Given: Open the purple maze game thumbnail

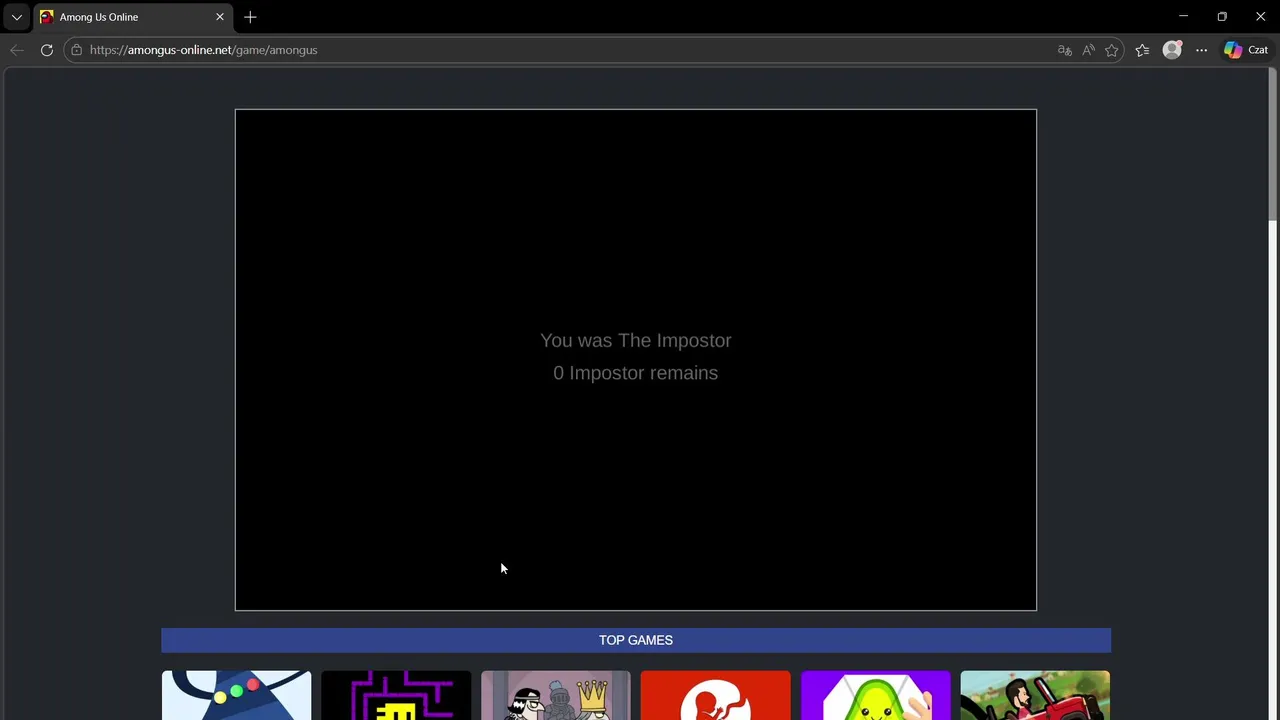Looking at the screenshot, I should [x=396, y=695].
